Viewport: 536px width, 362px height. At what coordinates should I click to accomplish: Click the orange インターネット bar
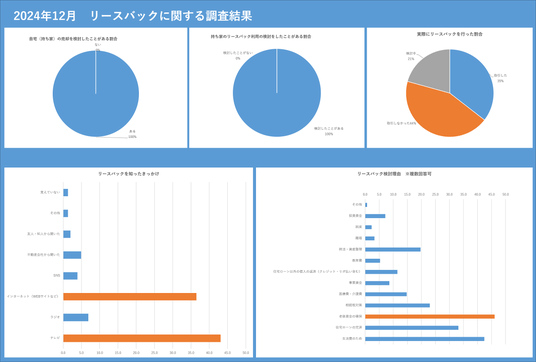(130, 296)
